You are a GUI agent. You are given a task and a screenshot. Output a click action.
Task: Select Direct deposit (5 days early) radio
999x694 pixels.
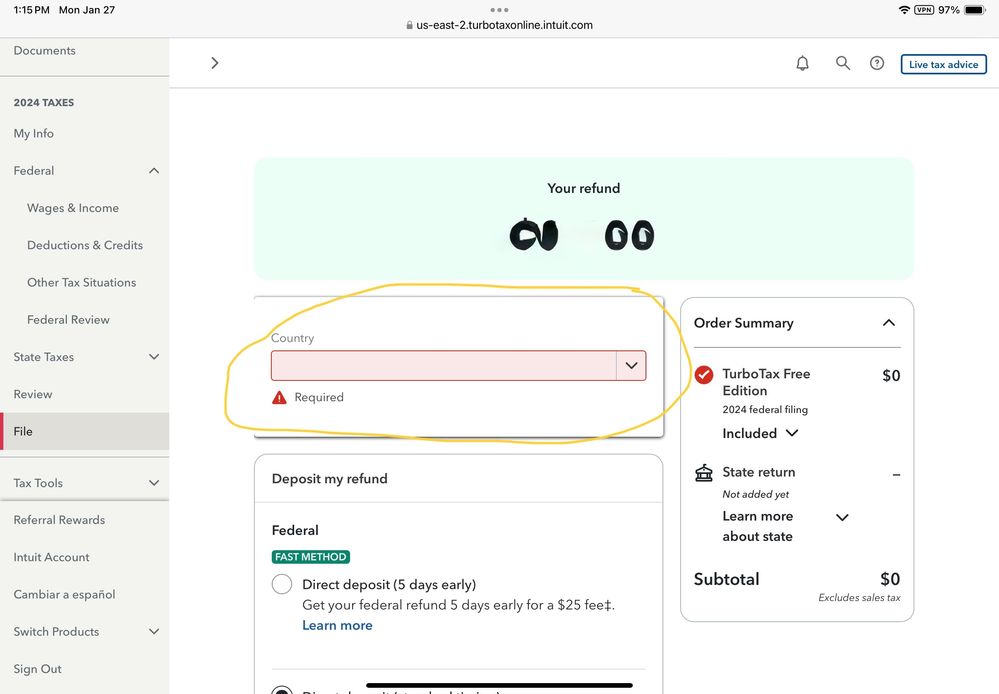coord(282,584)
